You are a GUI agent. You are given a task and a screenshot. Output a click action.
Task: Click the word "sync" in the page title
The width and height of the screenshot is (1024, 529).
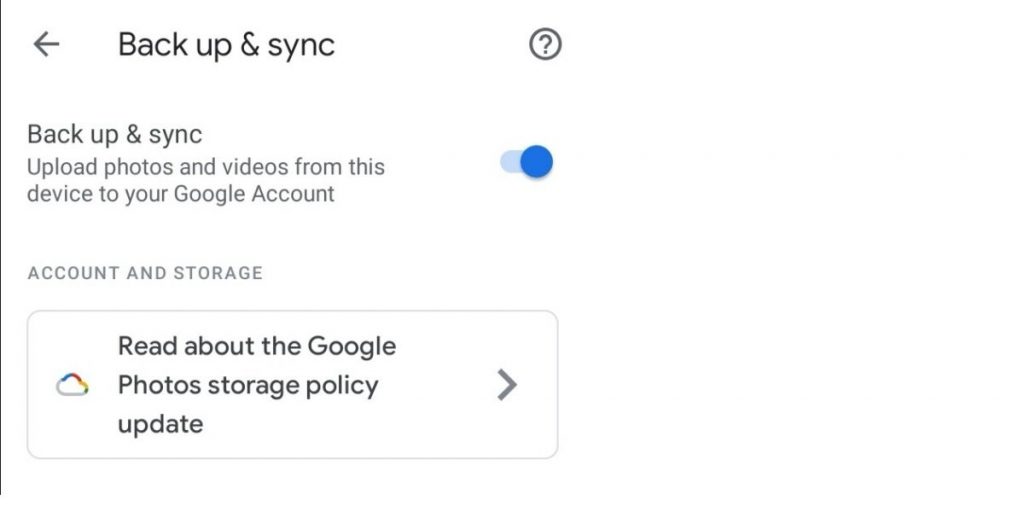point(299,45)
